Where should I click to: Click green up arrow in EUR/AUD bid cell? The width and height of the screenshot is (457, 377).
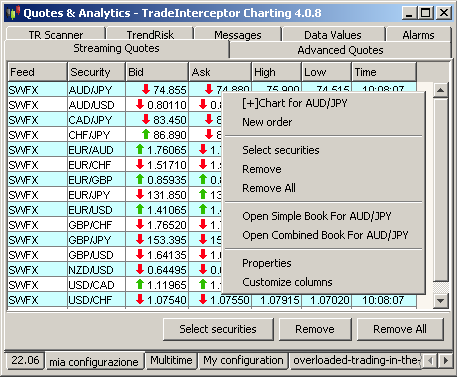click(140, 149)
